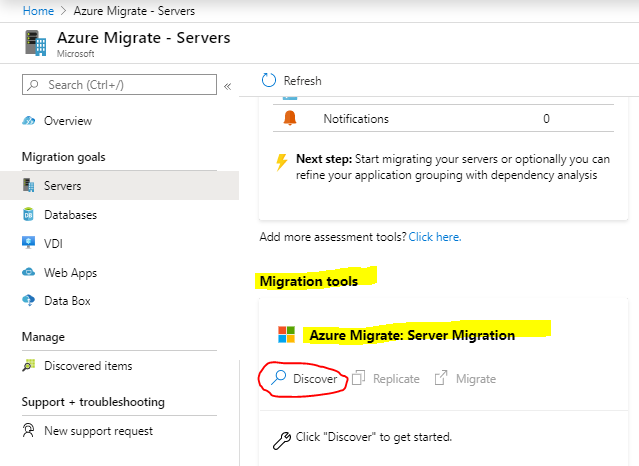Go to Home breadcrumb link
This screenshot has width=639, height=466.
pyautogui.click(x=38, y=11)
